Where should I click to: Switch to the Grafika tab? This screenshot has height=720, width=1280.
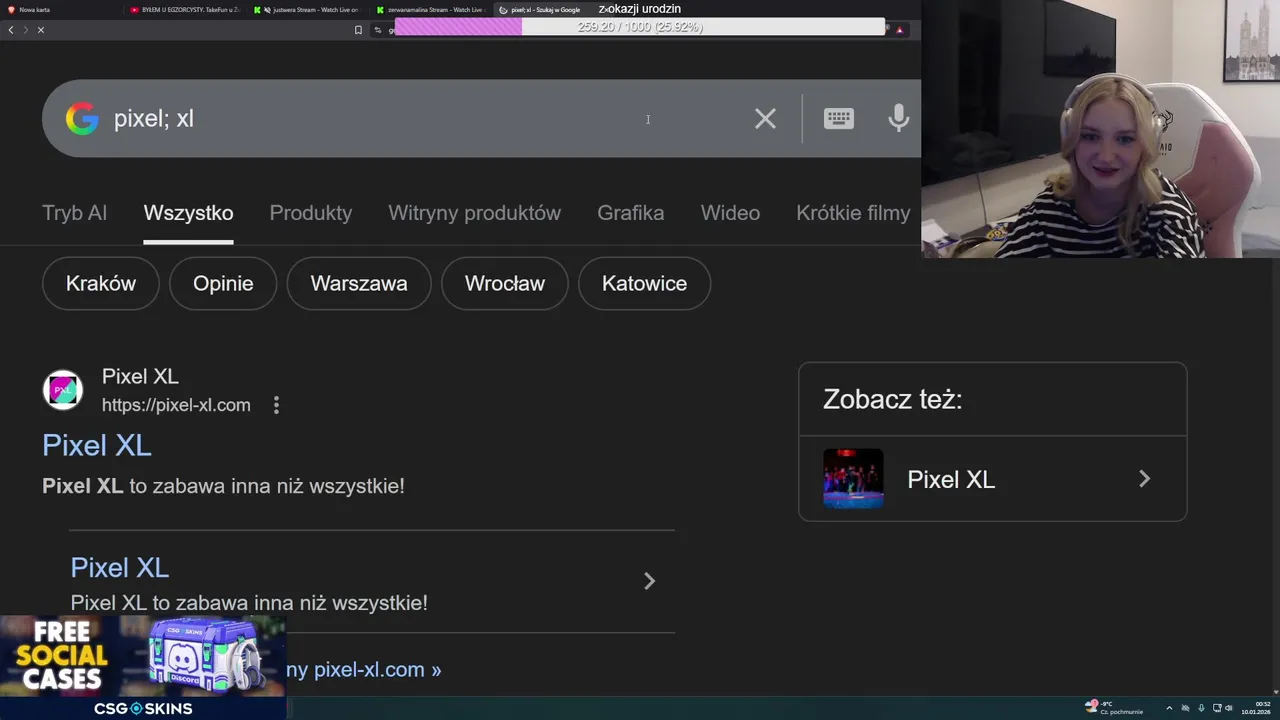(630, 213)
